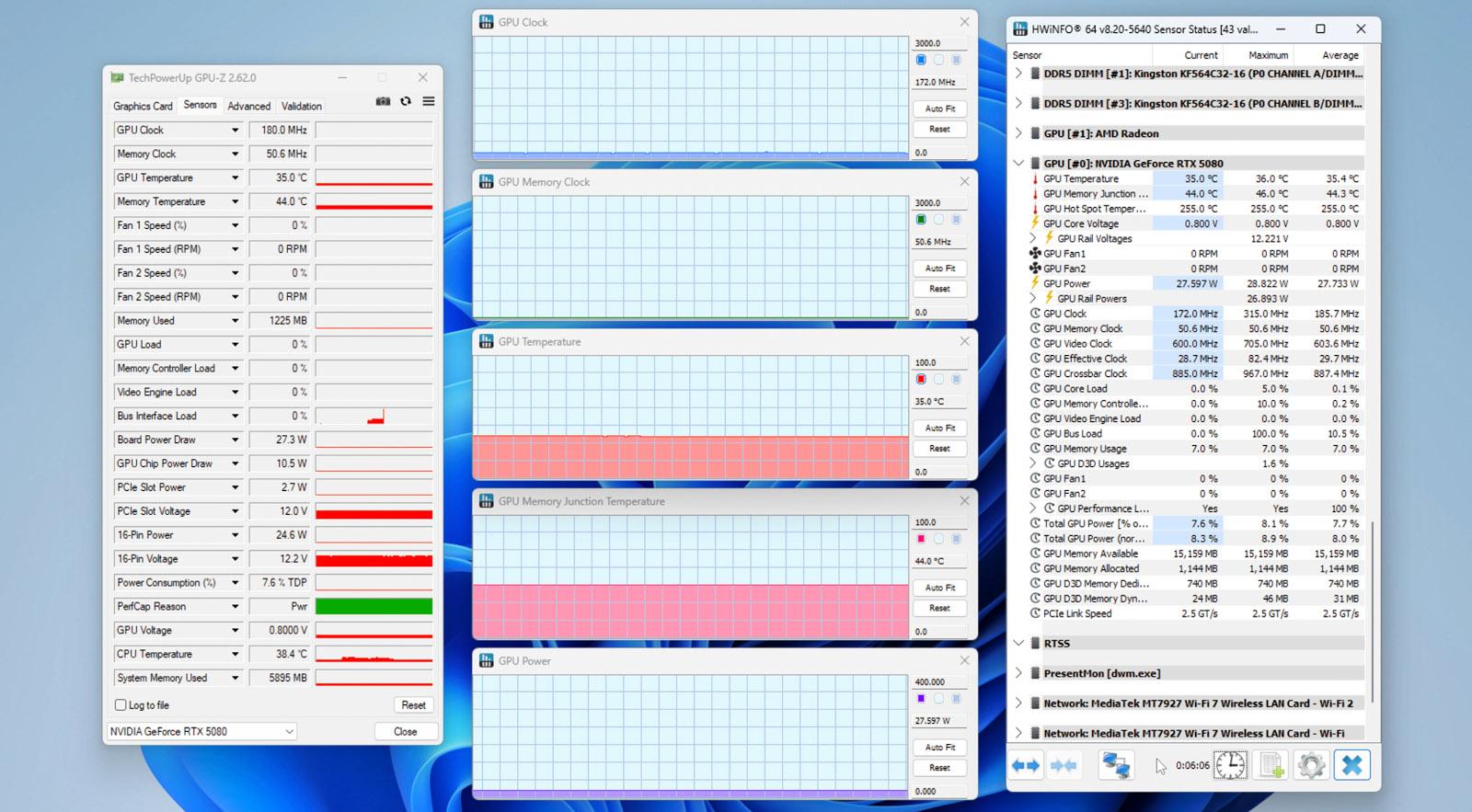Screen dimensions: 1472x812
Task: Click HWiNFO collapse columns arrows icon
Action: pos(1064,765)
